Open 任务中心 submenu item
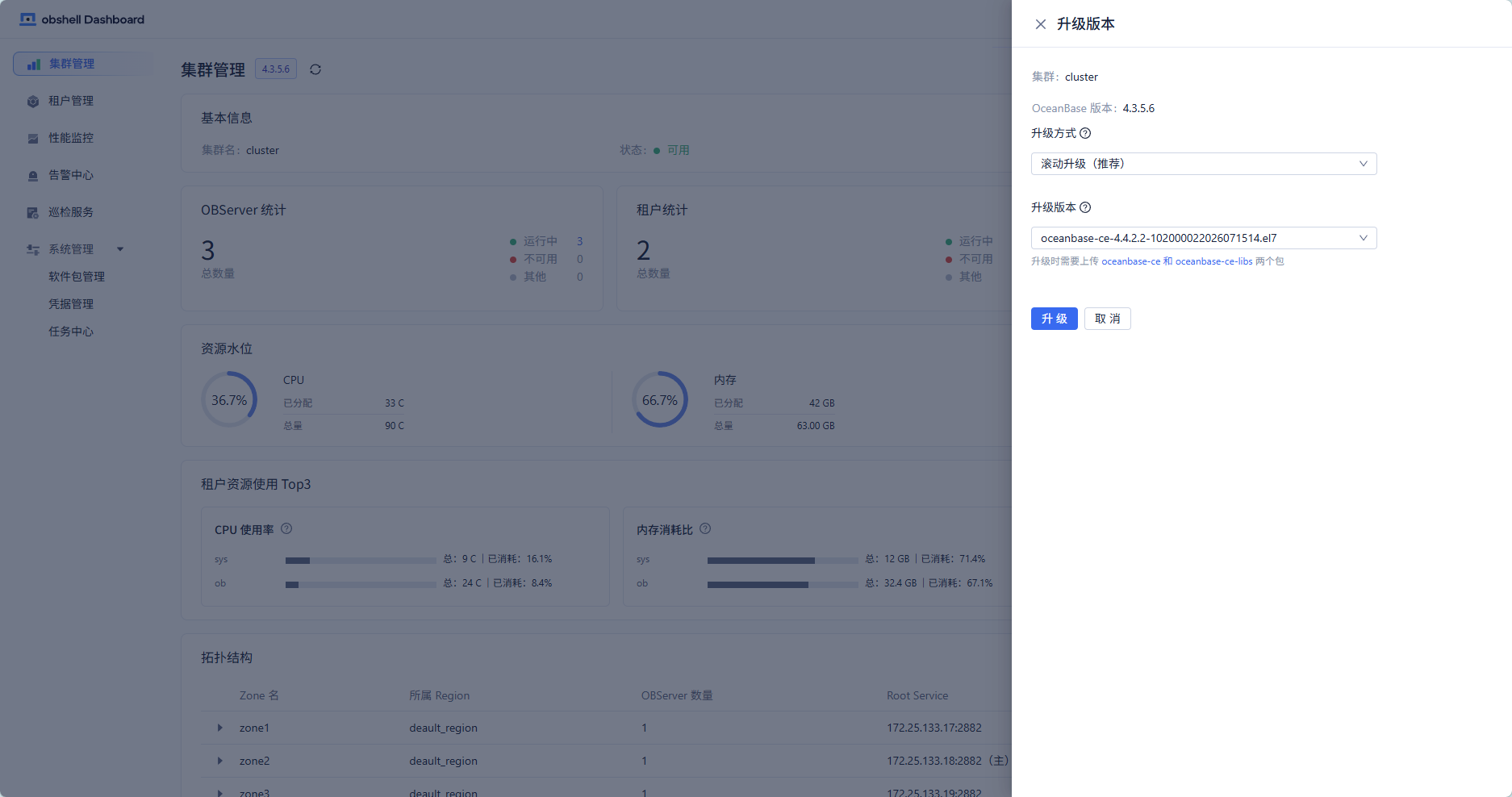The width and height of the screenshot is (1512, 797). (x=71, y=332)
